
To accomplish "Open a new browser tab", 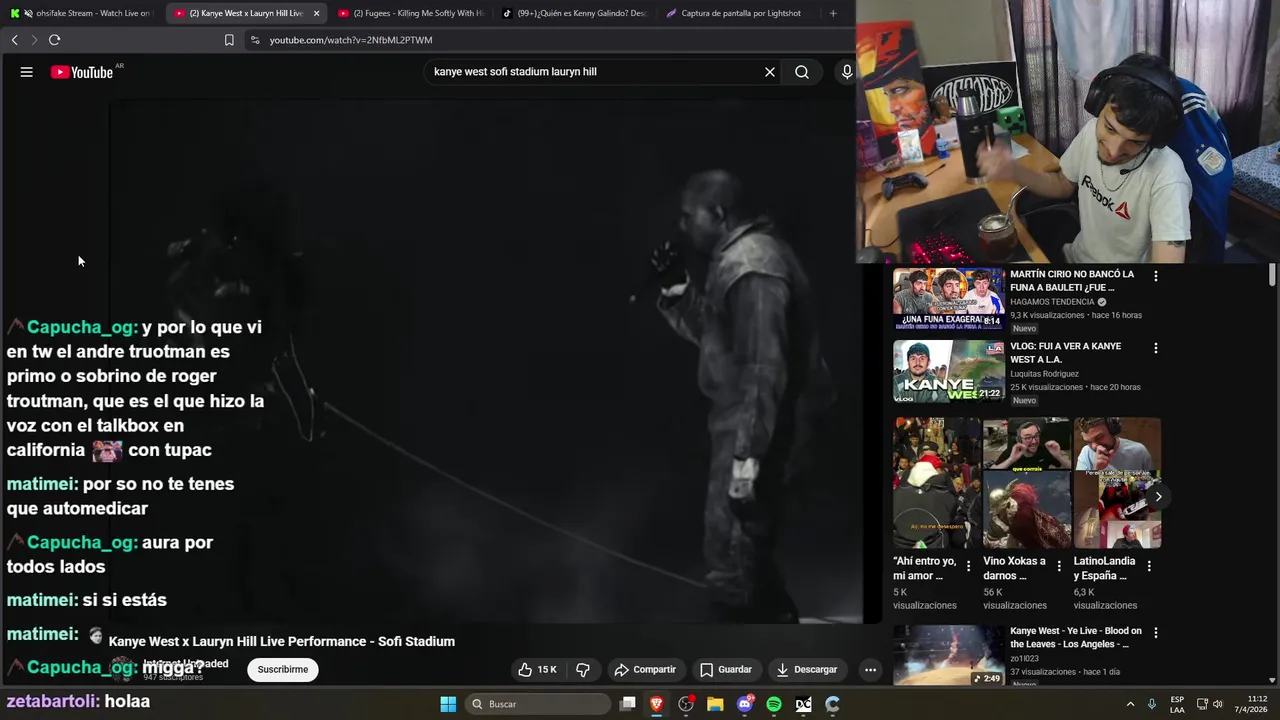I will [833, 13].
